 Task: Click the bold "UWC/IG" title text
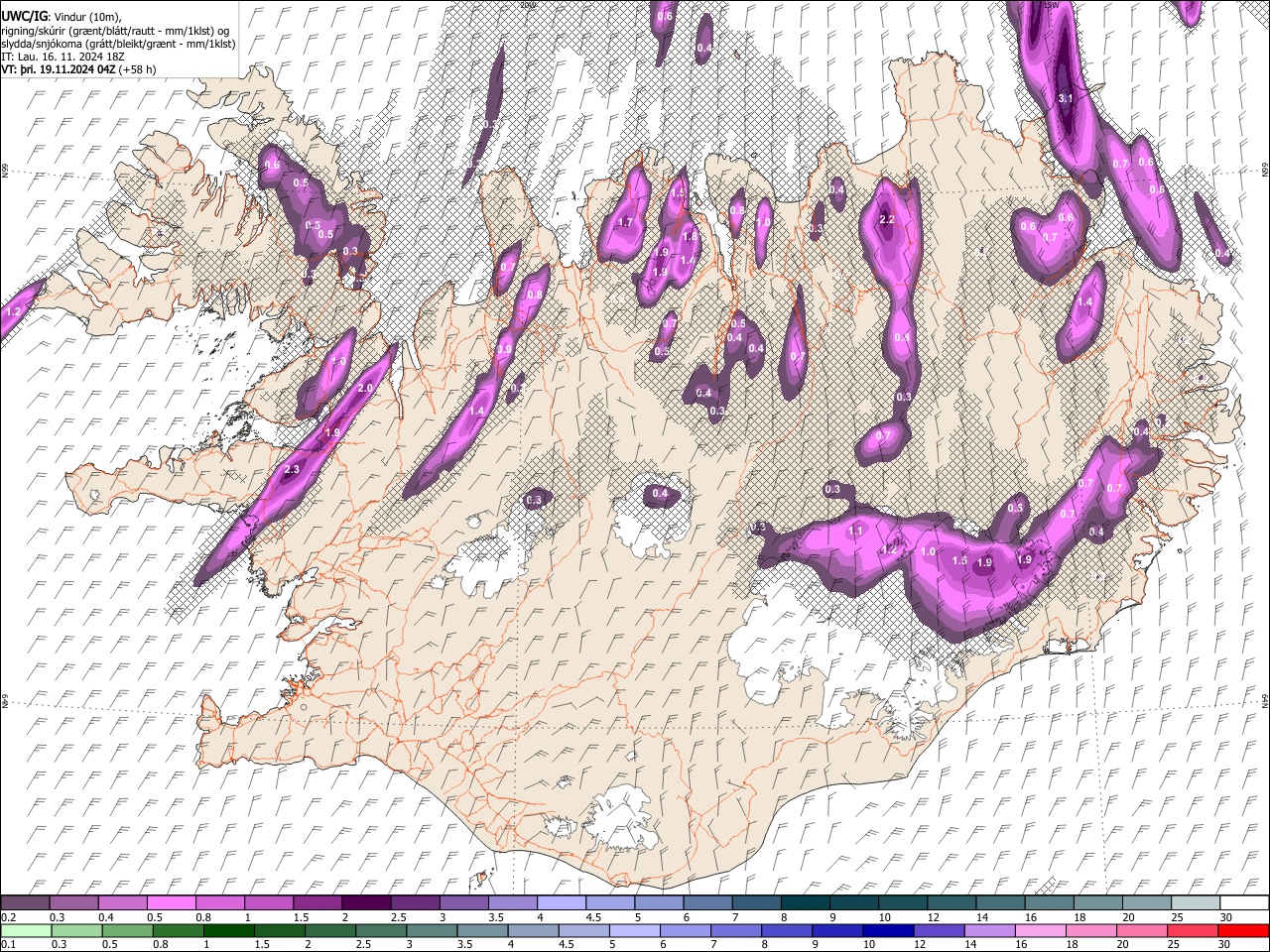coord(23,17)
